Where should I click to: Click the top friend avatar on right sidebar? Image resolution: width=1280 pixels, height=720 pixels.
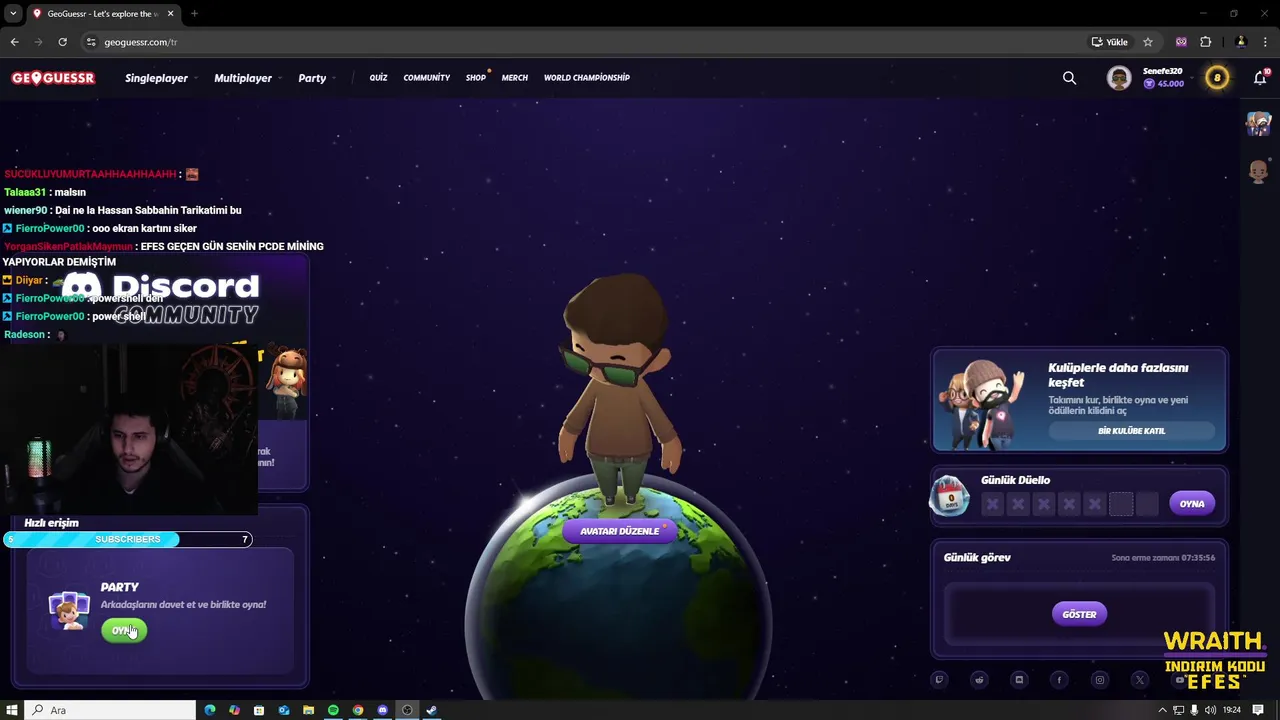point(1258,123)
